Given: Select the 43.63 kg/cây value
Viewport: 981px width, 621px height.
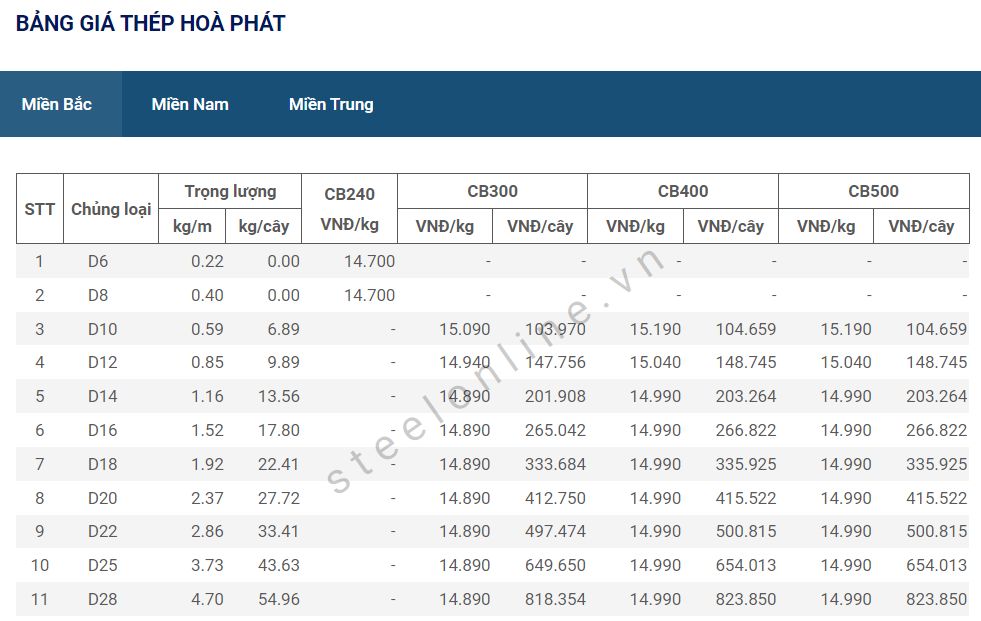Looking at the screenshot, I should tap(279, 565).
